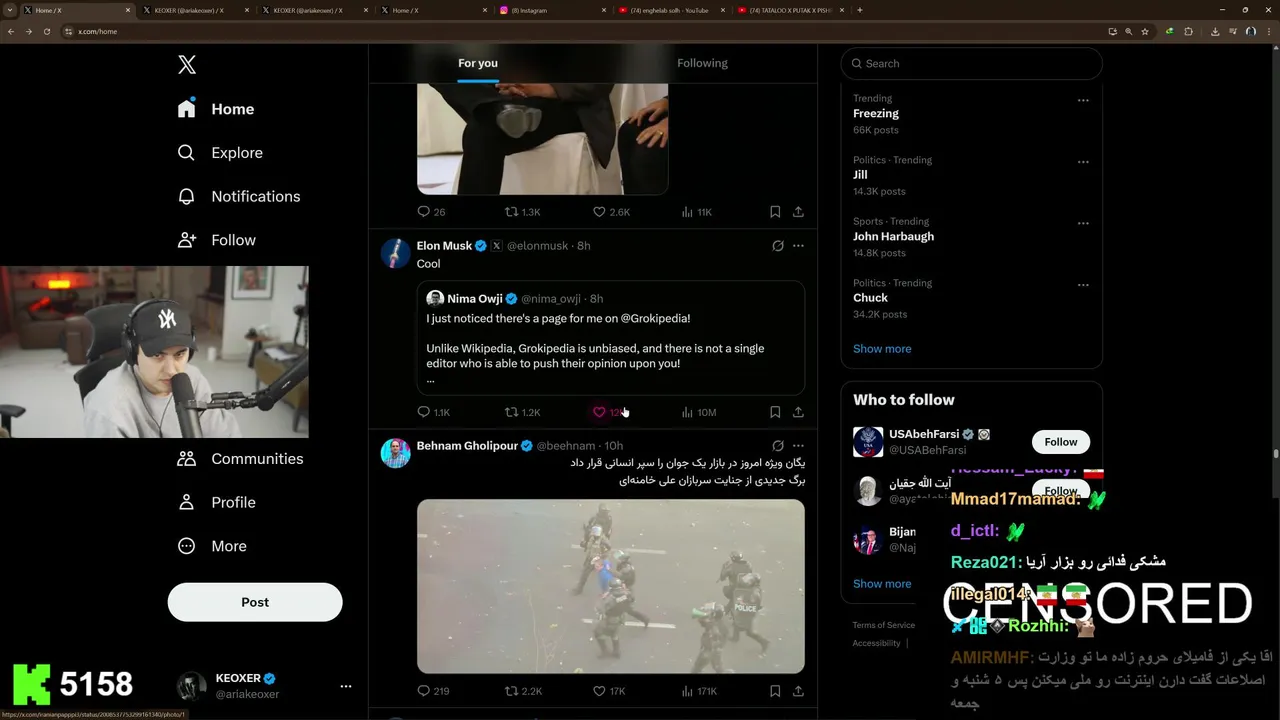Share Behnam Gholipour's post
This screenshot has width=1280, height=720.
click(798, 691)
